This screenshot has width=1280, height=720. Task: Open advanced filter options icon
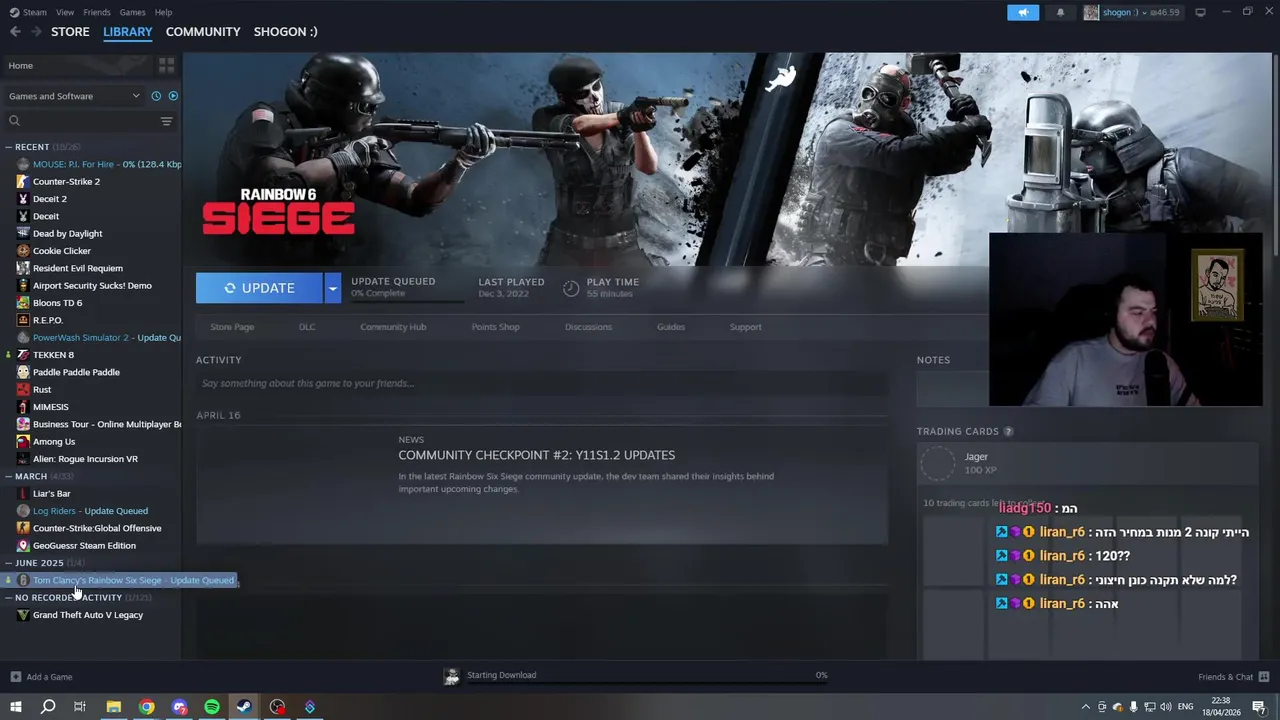click(167, 121)
